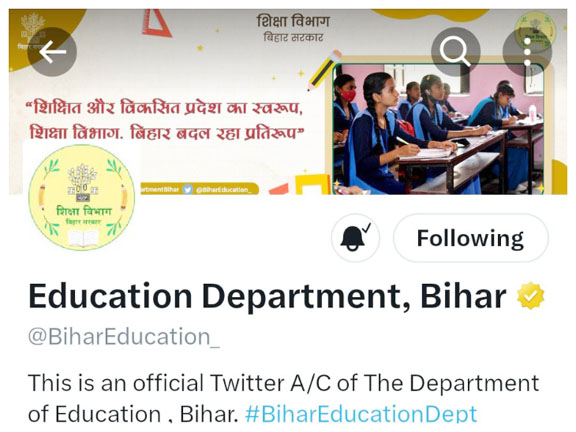This screenshot has width=576, height=432.
Task: Open search with the magnifying glass icon
Action: click(x=456, y=52)
